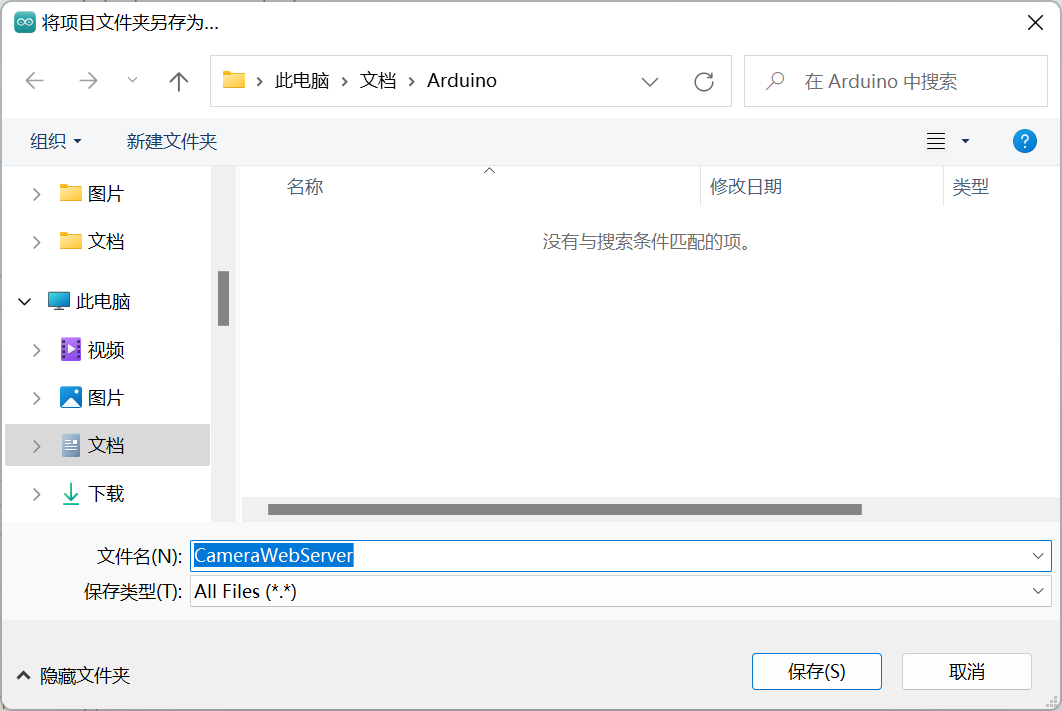Viewport: 1062px width, 711px height.
Task: Open 保存类型 All Files combo box
Action: coord(620,591)
